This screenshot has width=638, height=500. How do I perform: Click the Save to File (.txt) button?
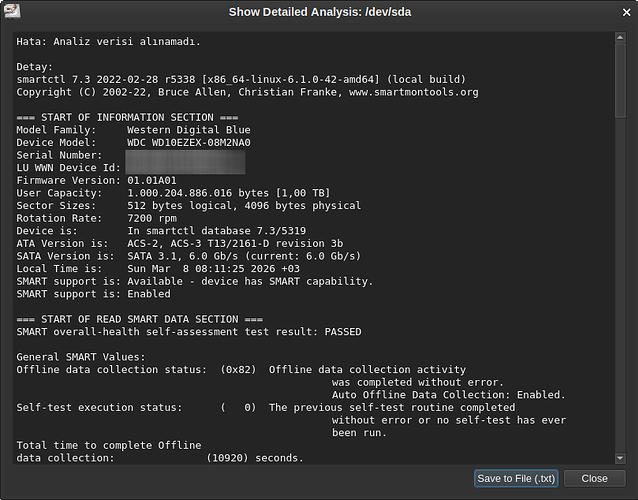coord(516,478)
